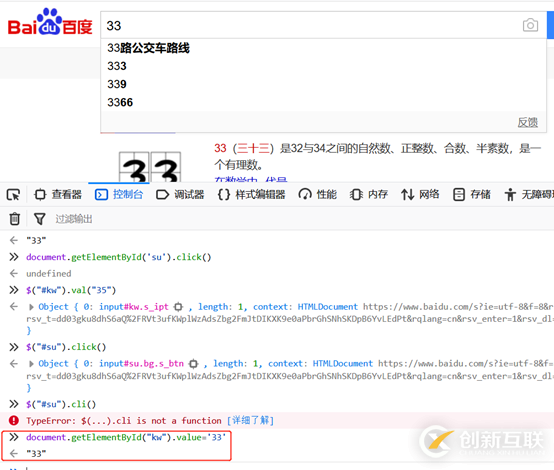This screenshot has width=554, height=470.
Task: Open the 无障碍 accessibility tab
Action: click(x=529, y=194)
